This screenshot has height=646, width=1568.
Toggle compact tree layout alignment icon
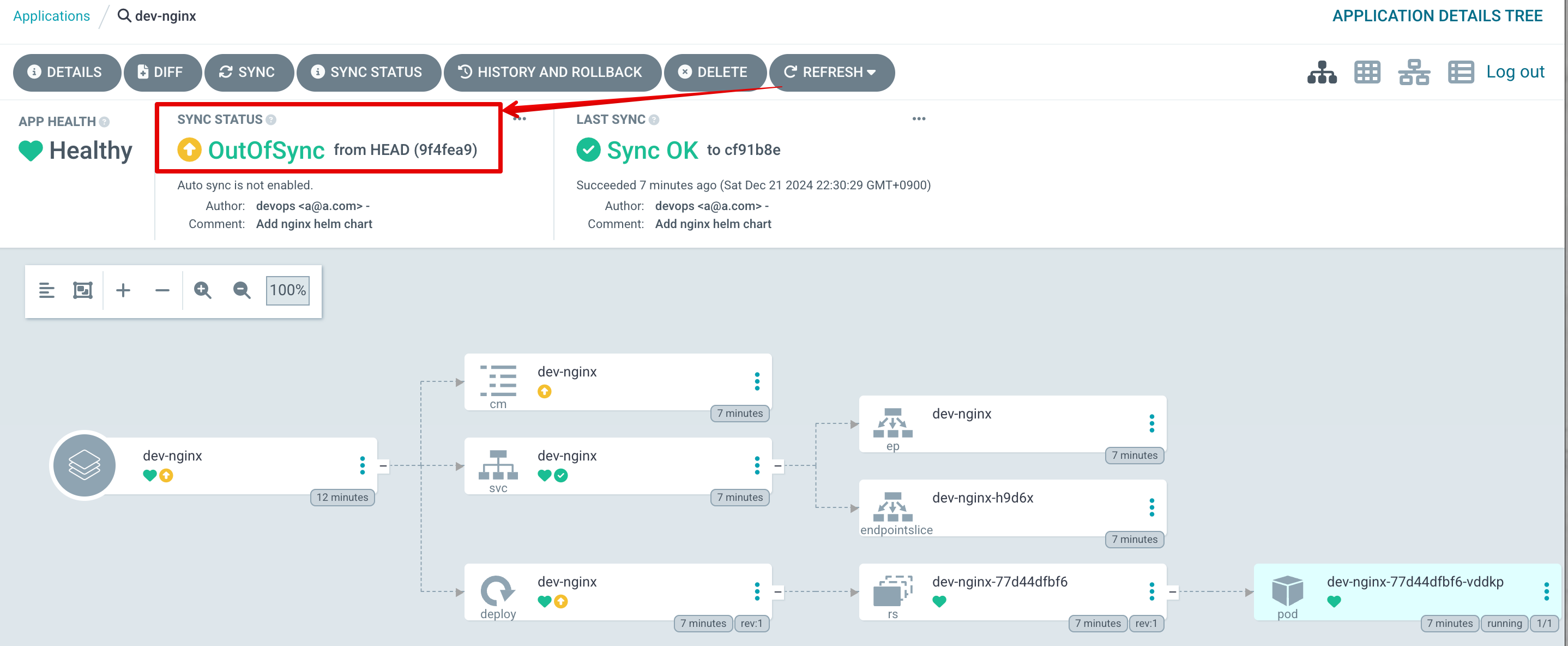click(x=46, y=290)
